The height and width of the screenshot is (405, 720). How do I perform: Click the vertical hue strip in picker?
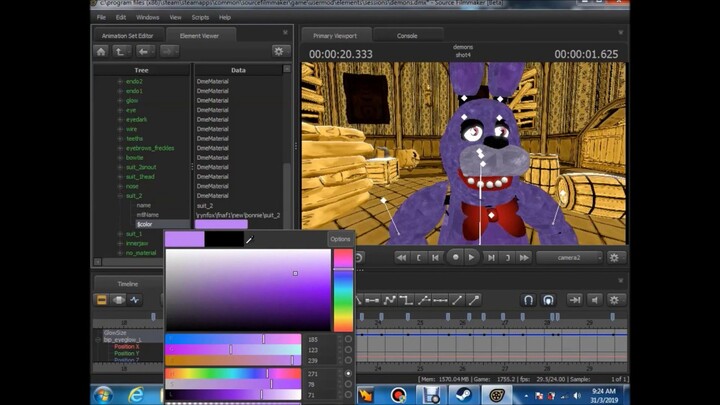pos(343,290)
